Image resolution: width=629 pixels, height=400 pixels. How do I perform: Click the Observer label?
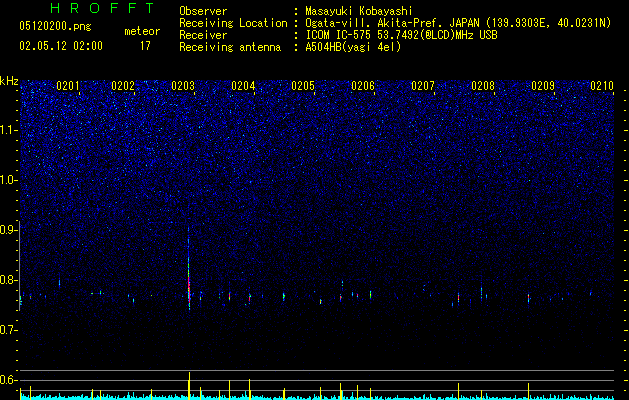pyautogui.click(x=203, y=11)
